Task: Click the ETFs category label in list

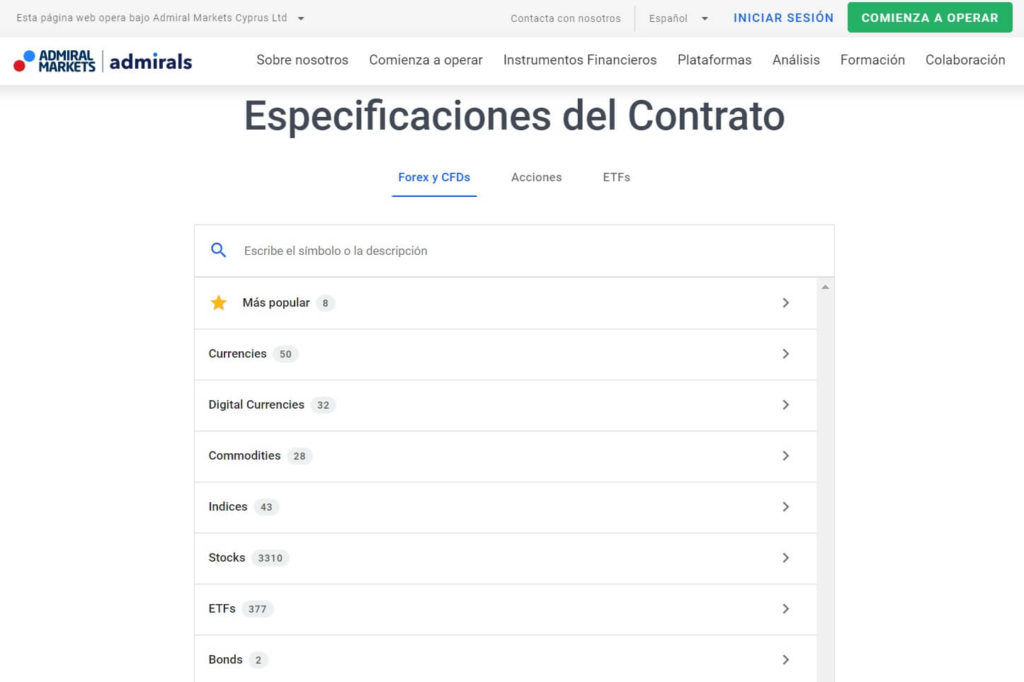Action: pyautogui.click(x=222, y=608)
